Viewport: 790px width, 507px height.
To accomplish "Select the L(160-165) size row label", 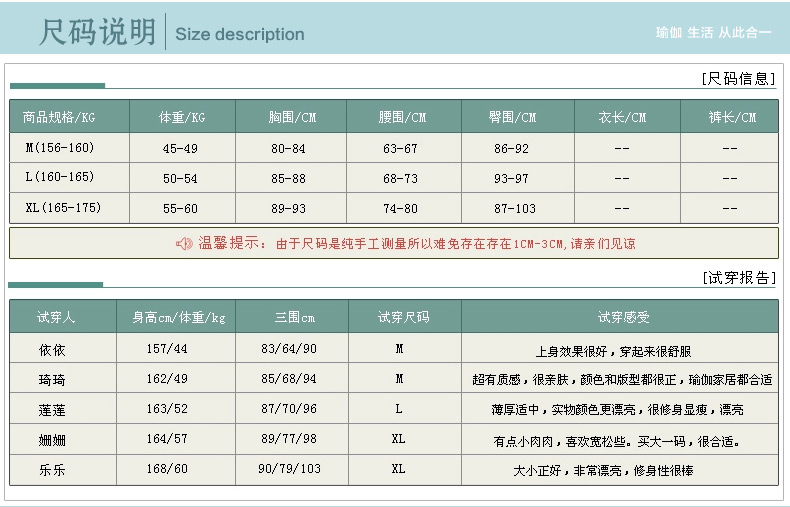I will [x=59, y=177].
